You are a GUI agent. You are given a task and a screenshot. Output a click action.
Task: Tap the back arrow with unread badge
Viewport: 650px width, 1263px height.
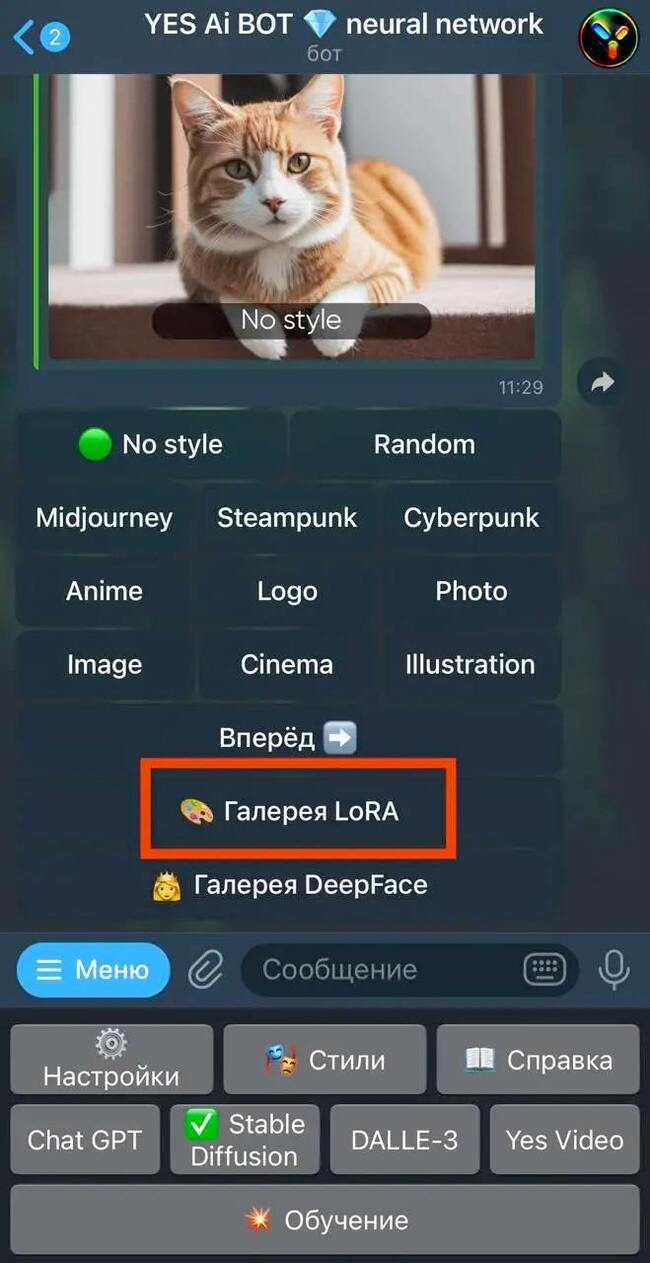pos(40,38)
